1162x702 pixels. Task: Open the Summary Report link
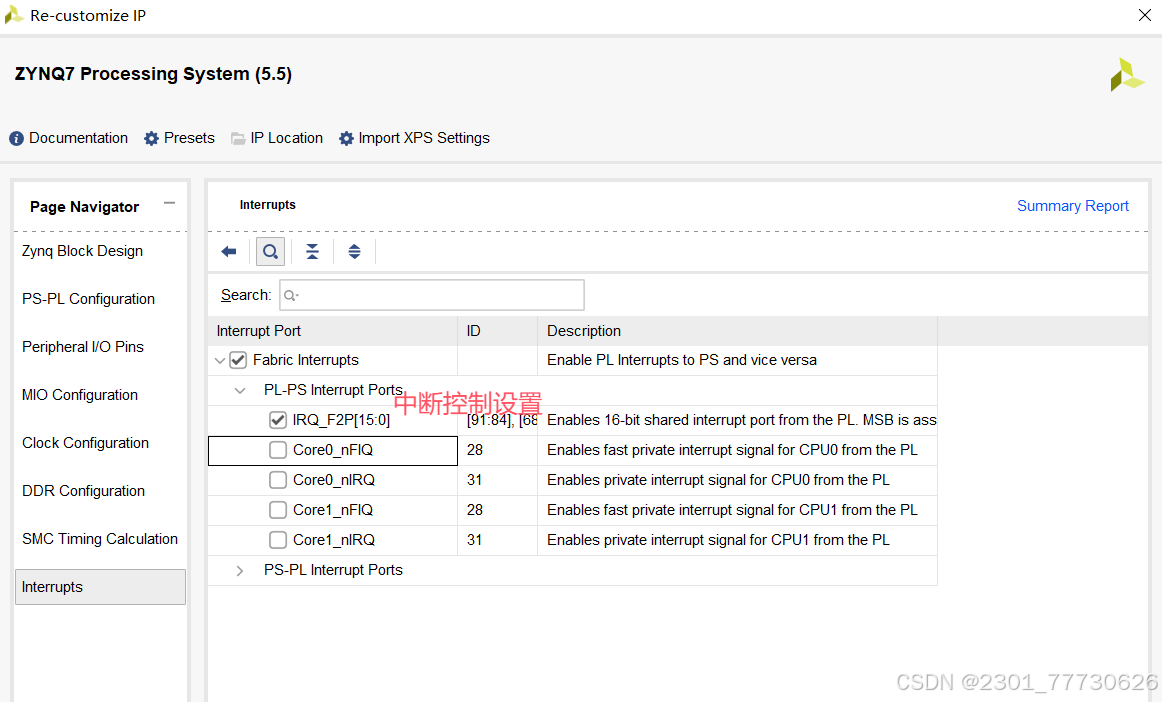point(1072,206)
